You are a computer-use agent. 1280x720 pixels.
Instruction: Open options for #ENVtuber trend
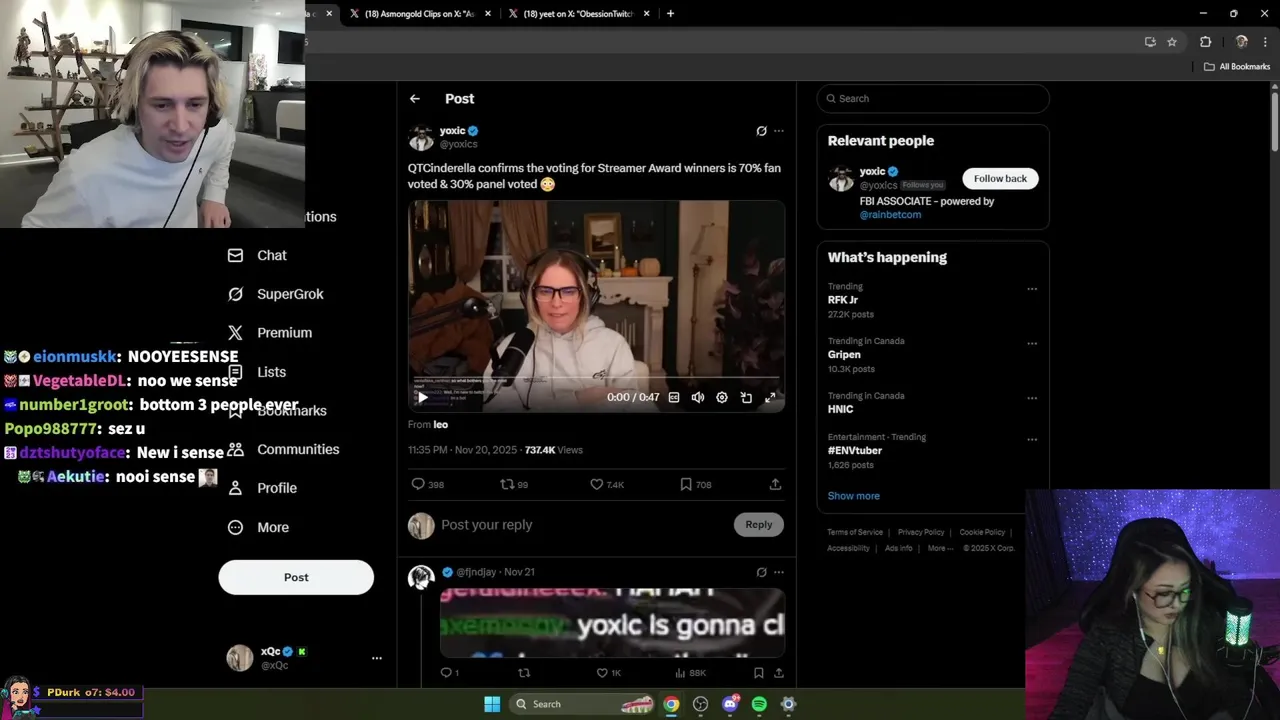[1032, 440]
